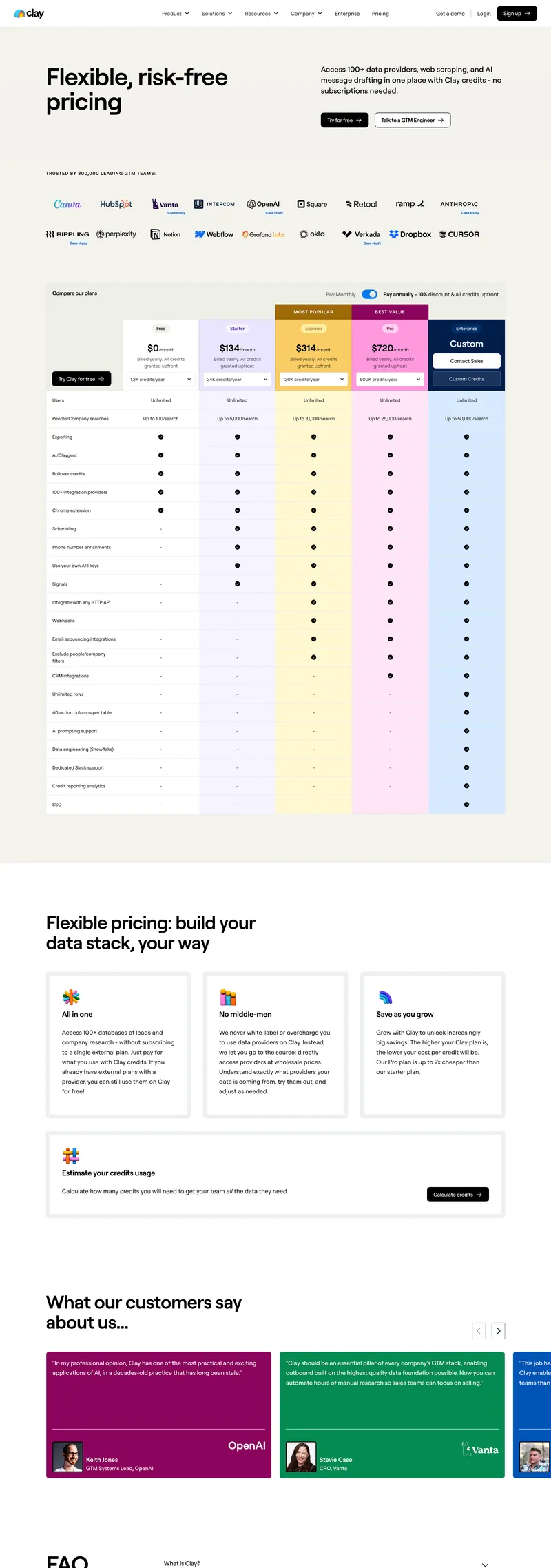
Task: Show previous testimonial with left arrow
Action: 479,1331
